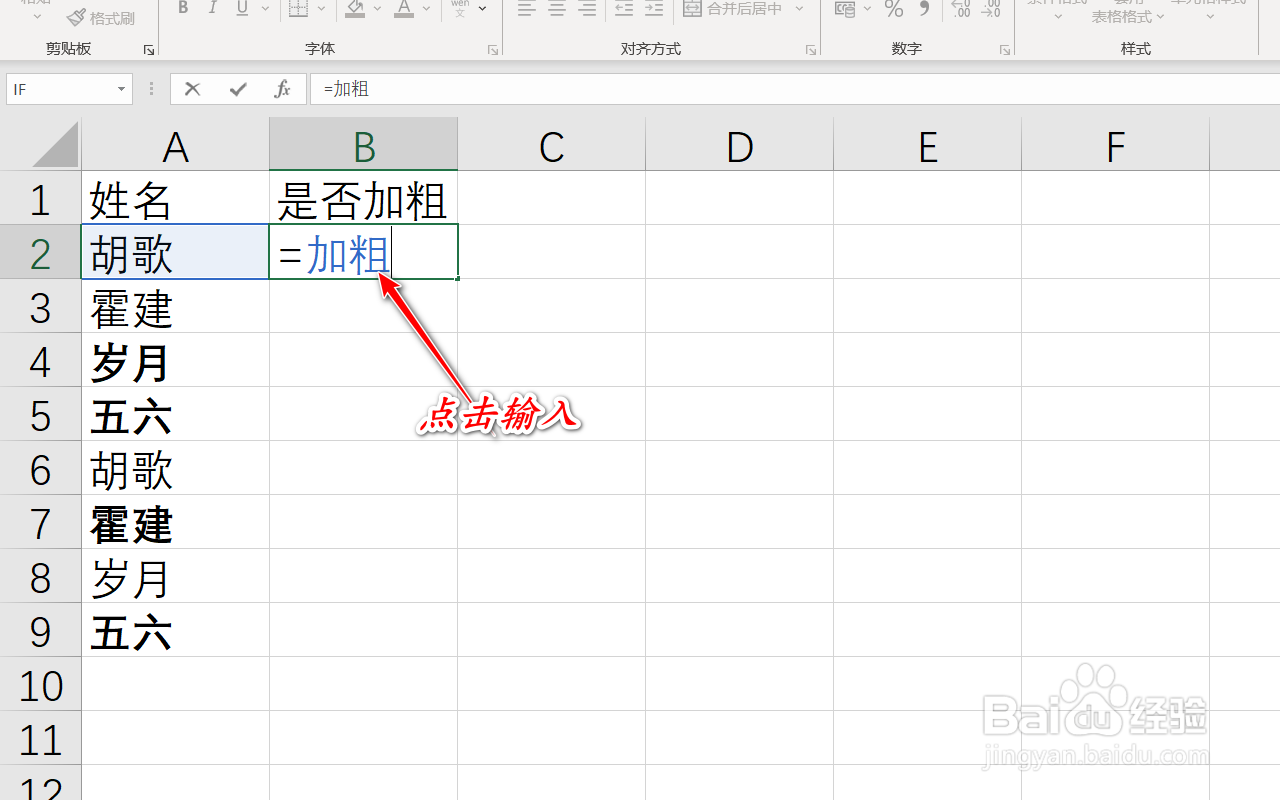The image size is (1280, 800).
Task: Open the Font Color dropdown arrow
Action: 427,9
